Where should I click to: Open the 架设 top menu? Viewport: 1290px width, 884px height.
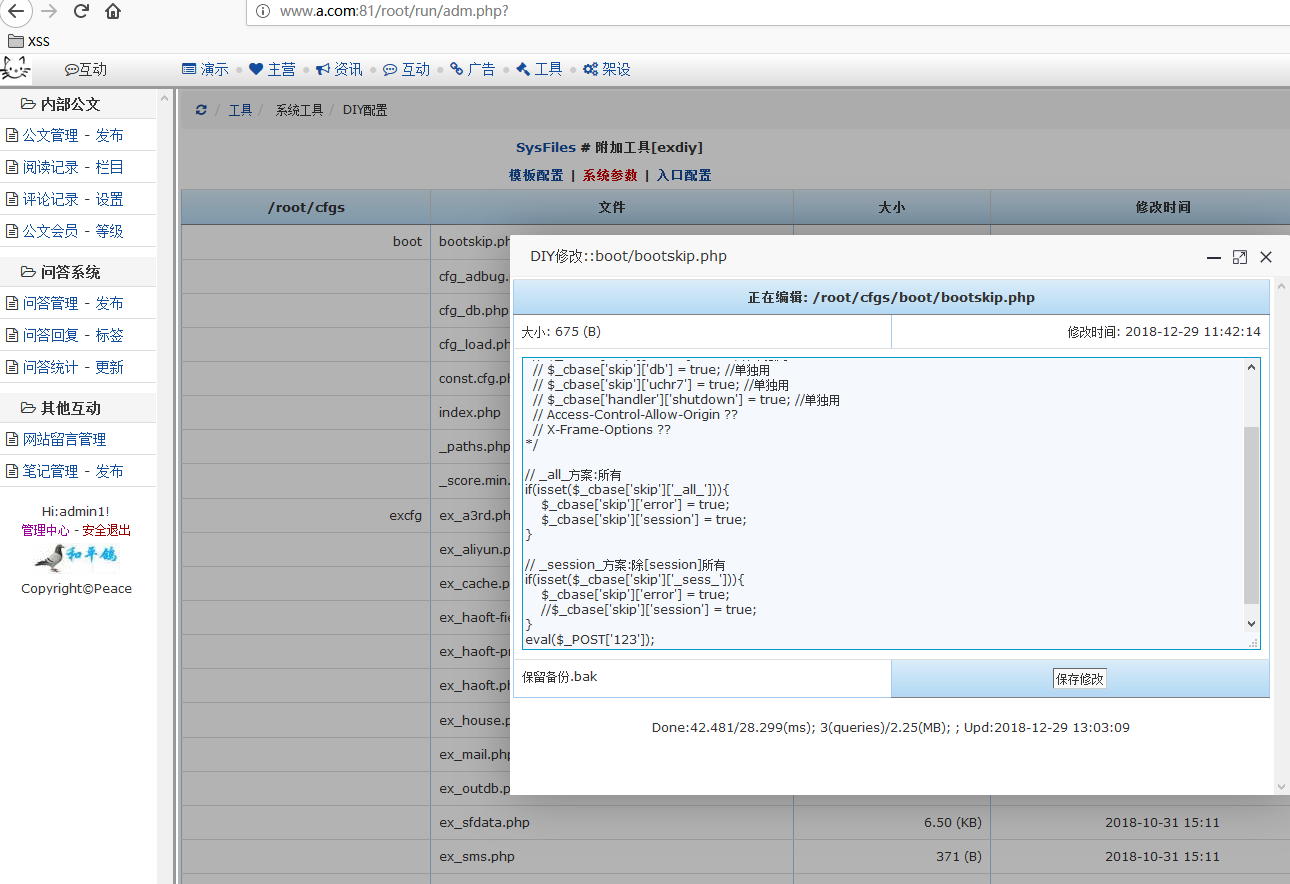click(x=607, y=69)
